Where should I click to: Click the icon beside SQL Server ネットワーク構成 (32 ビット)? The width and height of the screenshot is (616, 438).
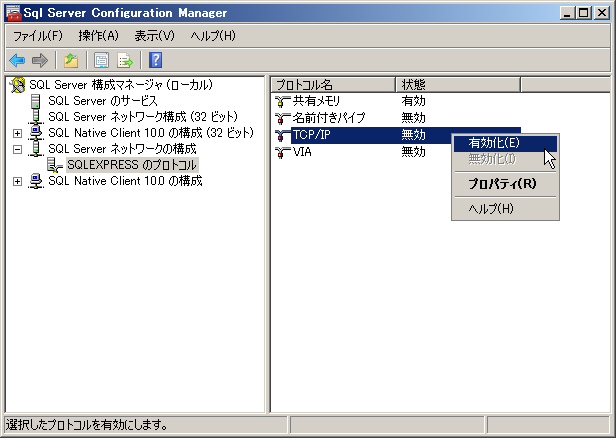click(36, 117)
